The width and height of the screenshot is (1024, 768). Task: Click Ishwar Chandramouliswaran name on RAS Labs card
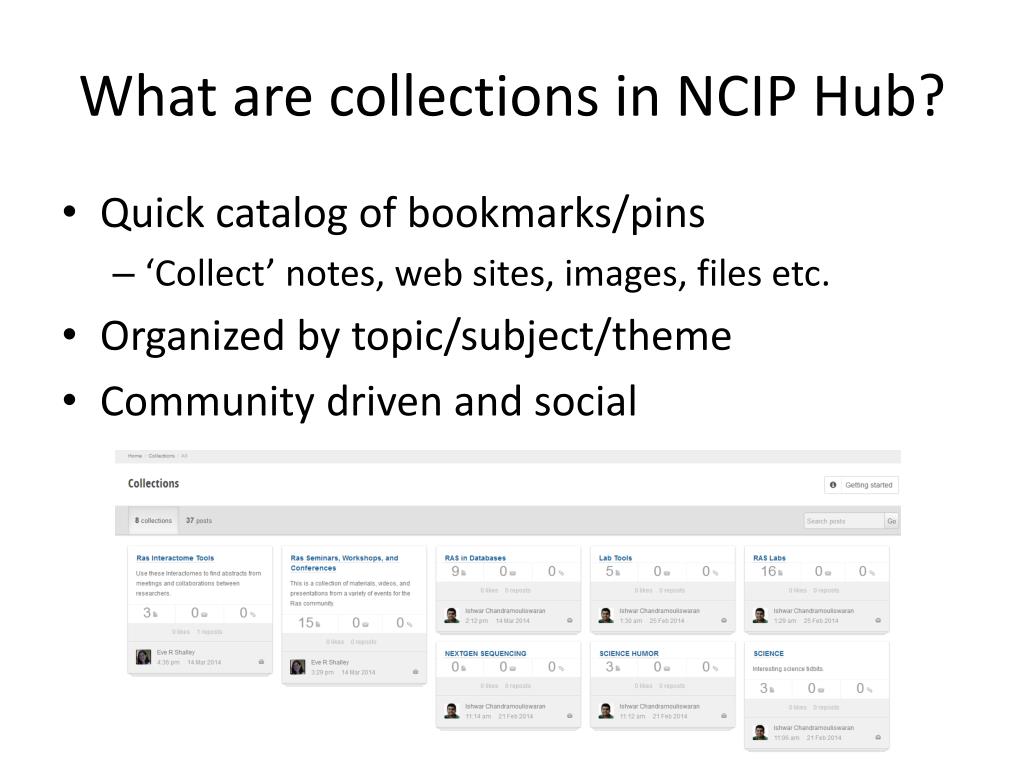(814, 611)
